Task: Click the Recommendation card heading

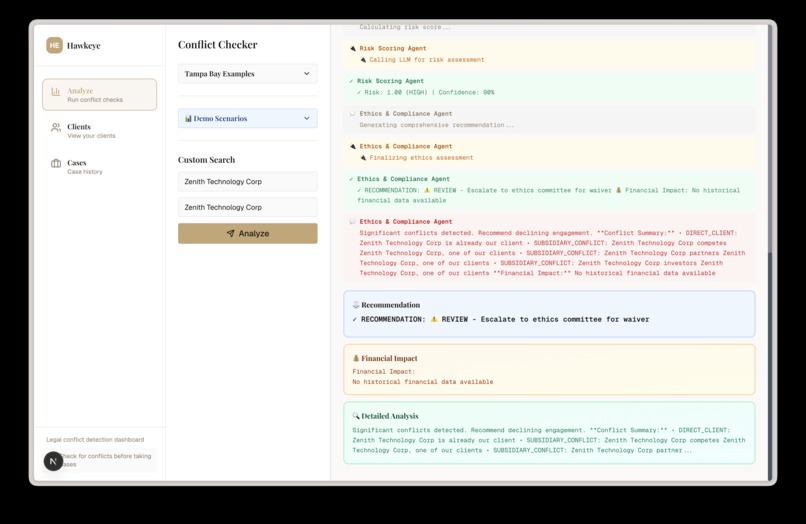Action: [390, 305]
